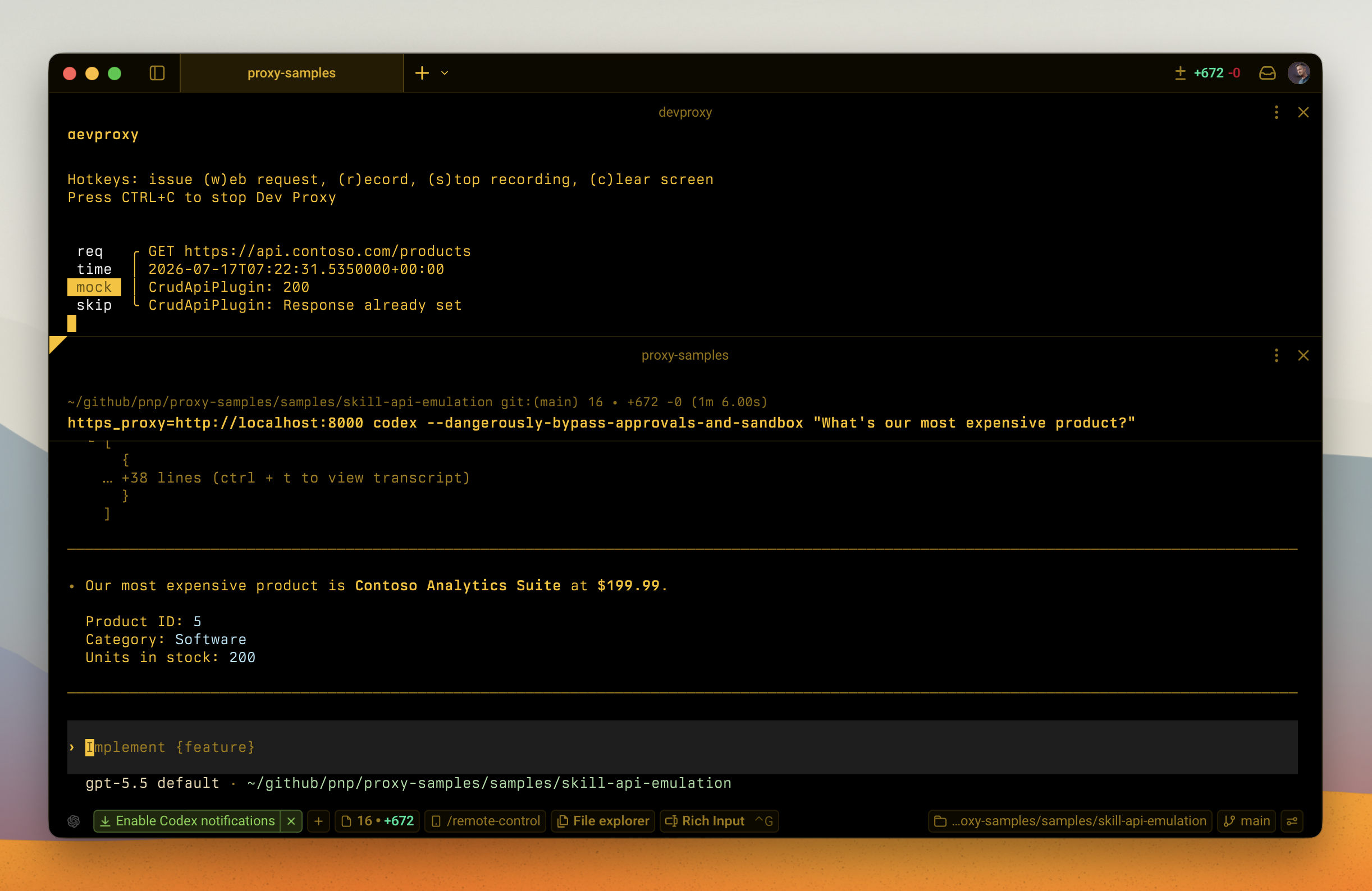Open the +672 -0 diff changes indicator
Image resolution: width=1372 pixels, height=891 pixels.
point(1208,73)
